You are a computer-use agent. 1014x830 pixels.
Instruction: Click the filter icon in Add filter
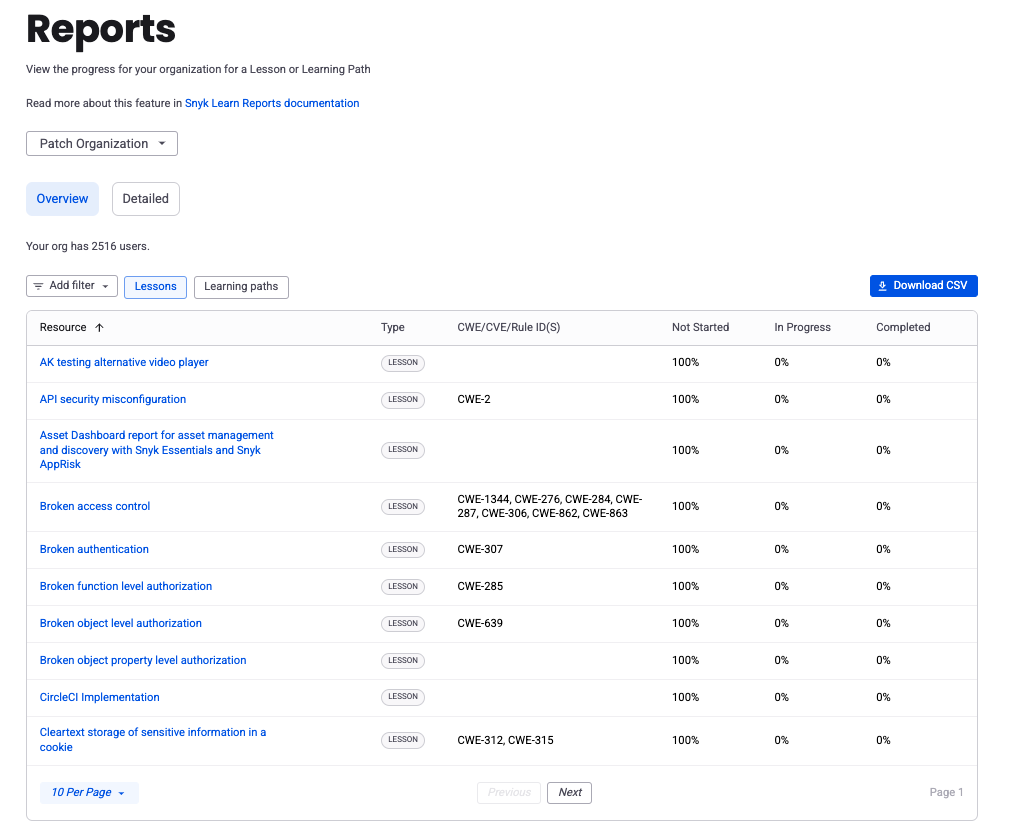pos(39,286)
